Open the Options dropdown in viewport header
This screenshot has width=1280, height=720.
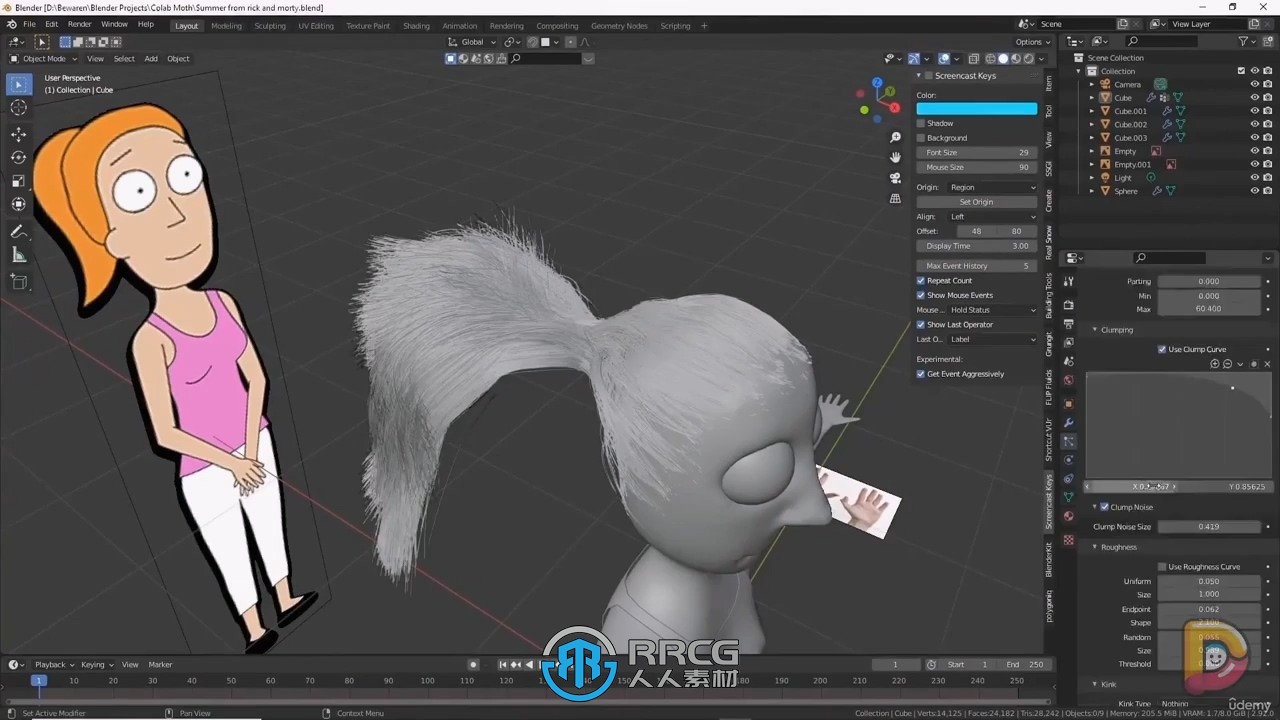(x=1032, y=42)
